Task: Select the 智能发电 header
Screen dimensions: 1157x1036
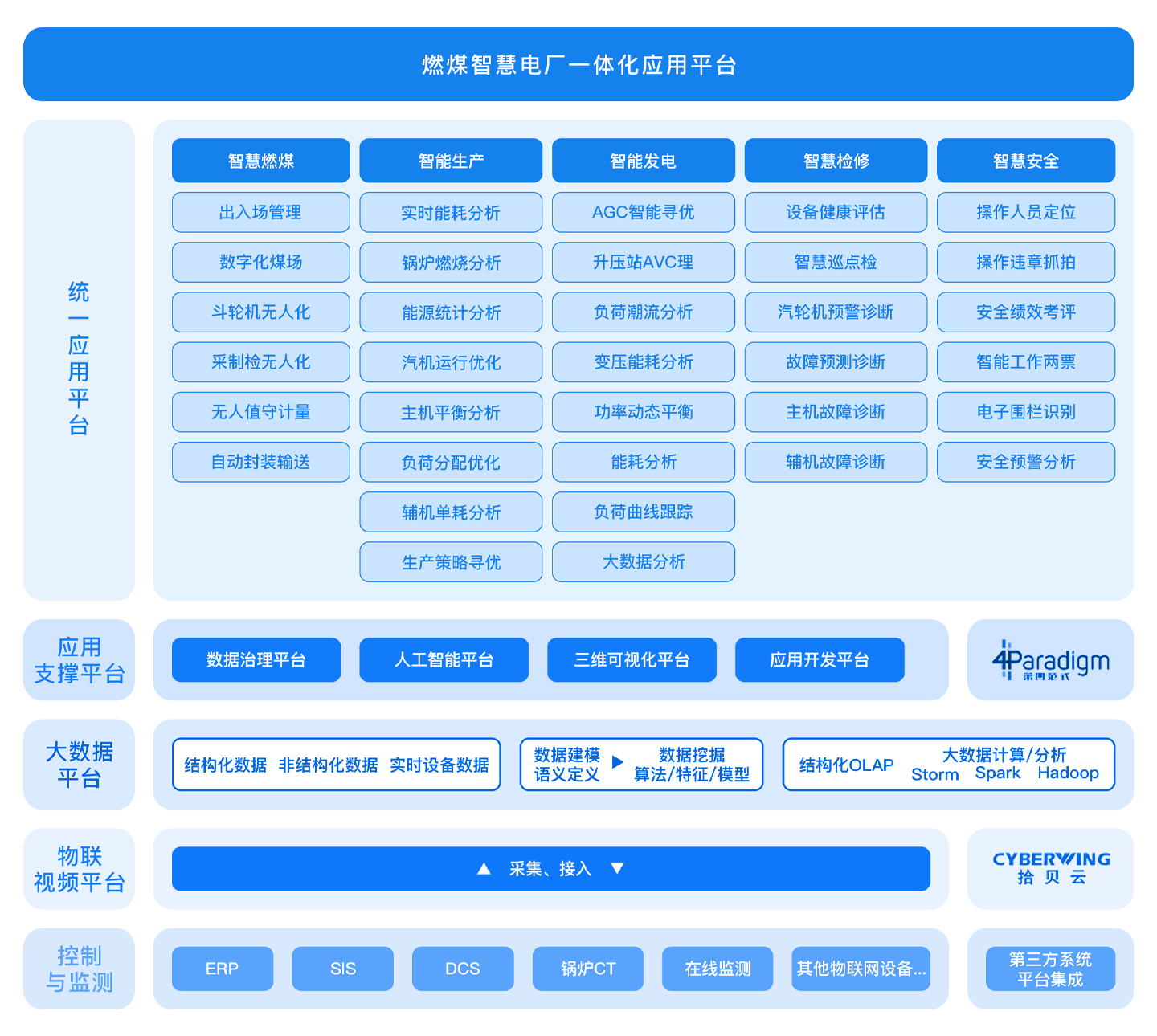Action: [x=644, y=161]
